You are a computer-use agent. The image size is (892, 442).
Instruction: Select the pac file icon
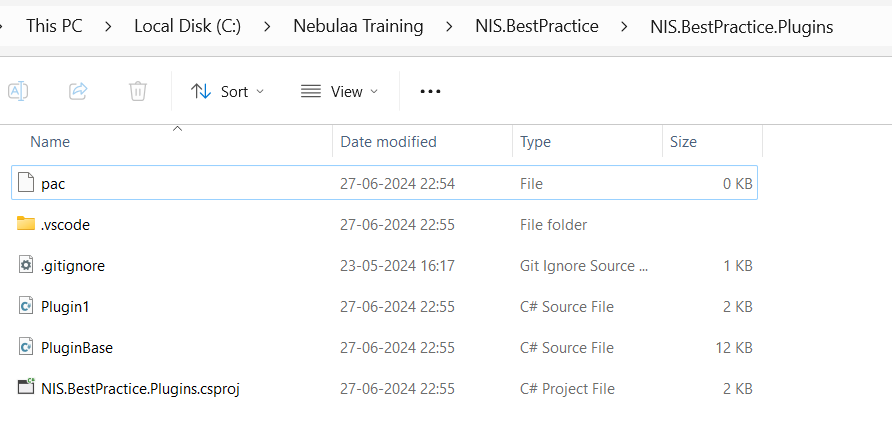click(x=26, y=184)
